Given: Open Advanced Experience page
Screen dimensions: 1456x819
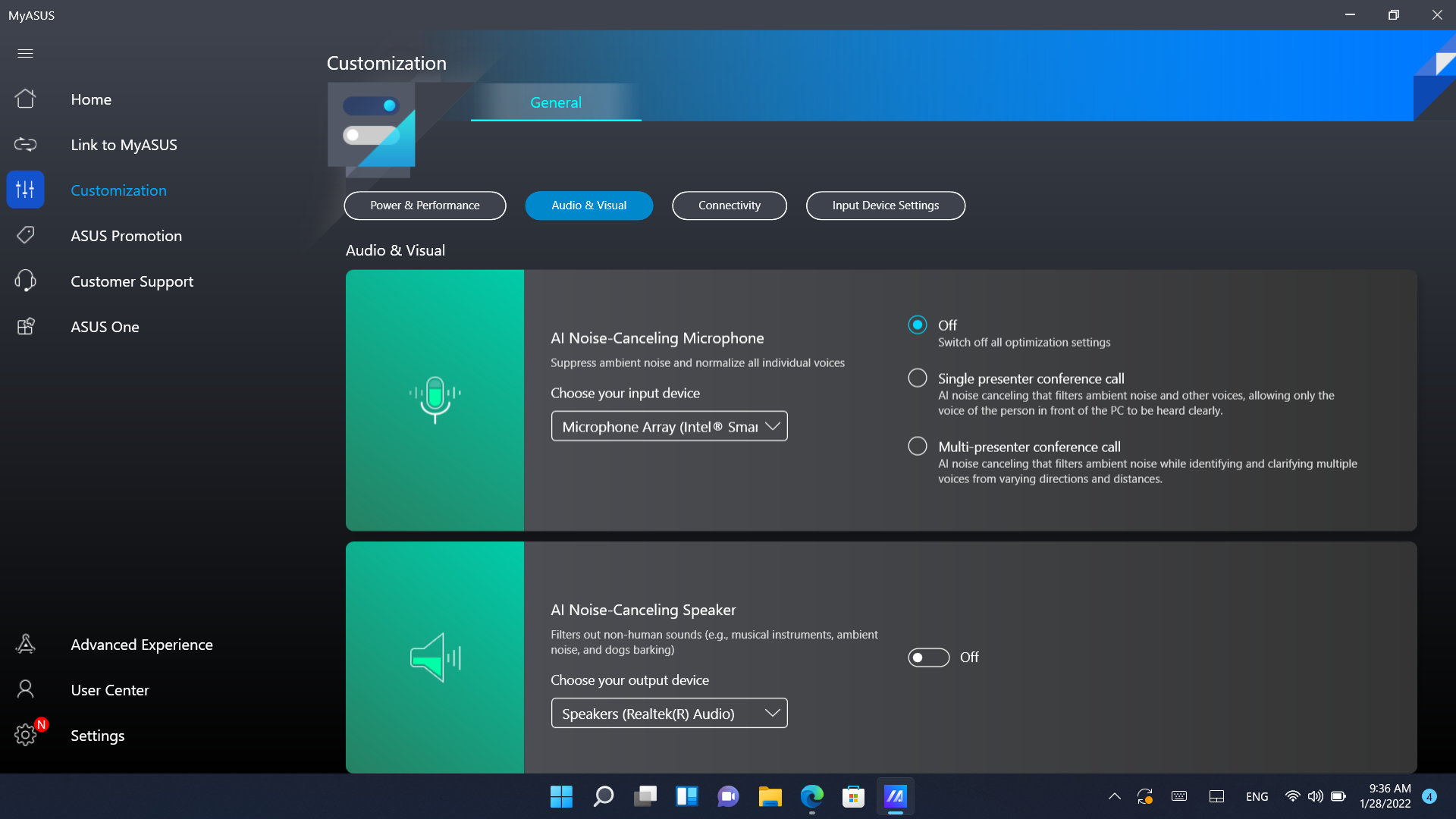Looking at the screenshot, I should click(142, 645).
